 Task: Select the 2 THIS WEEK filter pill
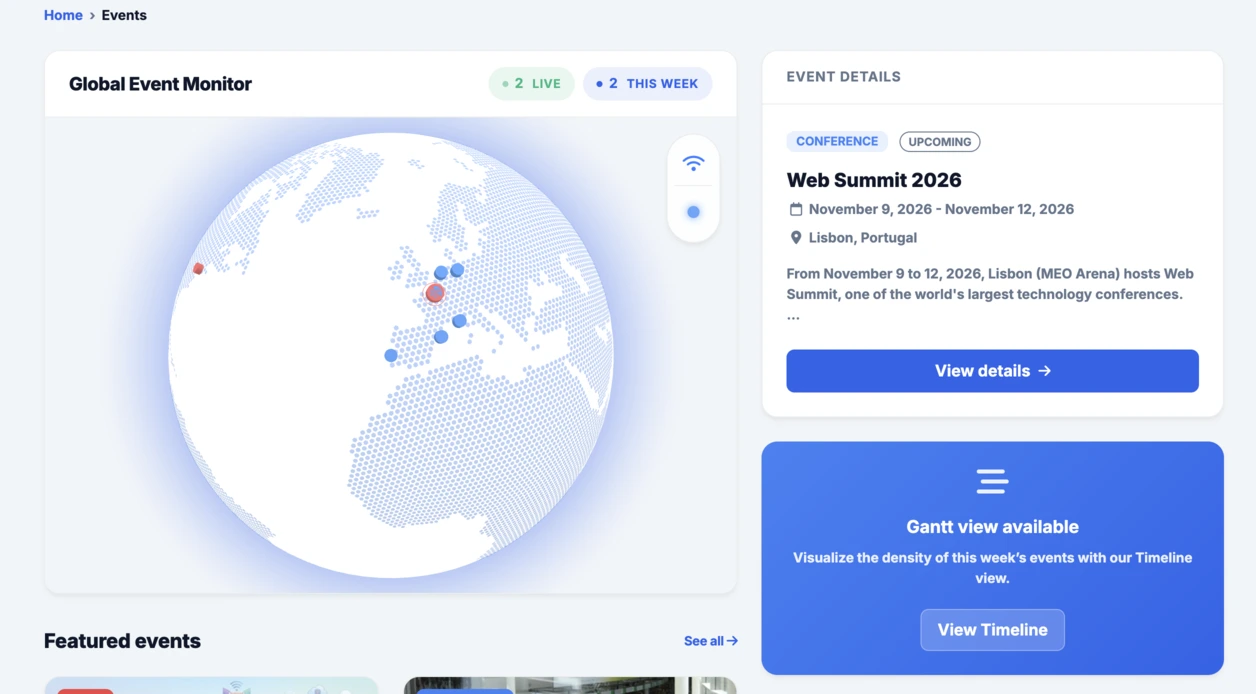pyautogui.click(x=647, y=84)
